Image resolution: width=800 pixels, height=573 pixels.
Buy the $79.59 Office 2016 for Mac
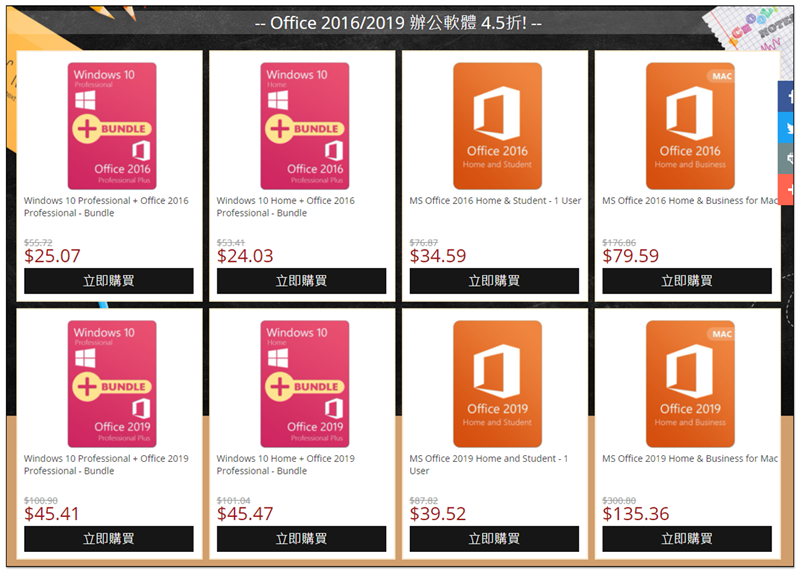coord(687,281)
